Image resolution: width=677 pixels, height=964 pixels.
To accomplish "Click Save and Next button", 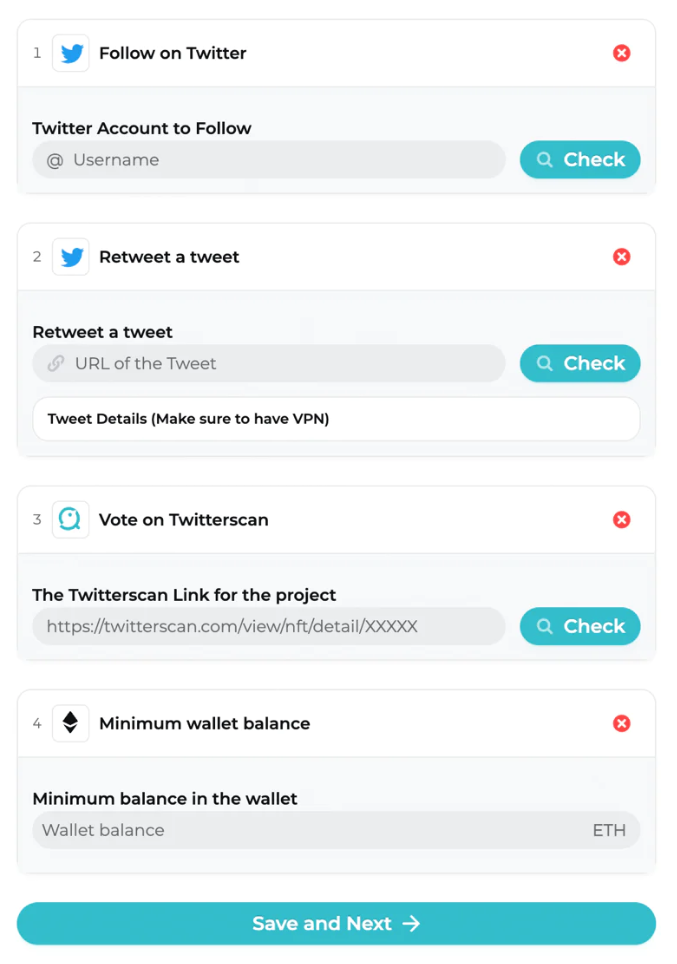I will [x=336, y=923].
